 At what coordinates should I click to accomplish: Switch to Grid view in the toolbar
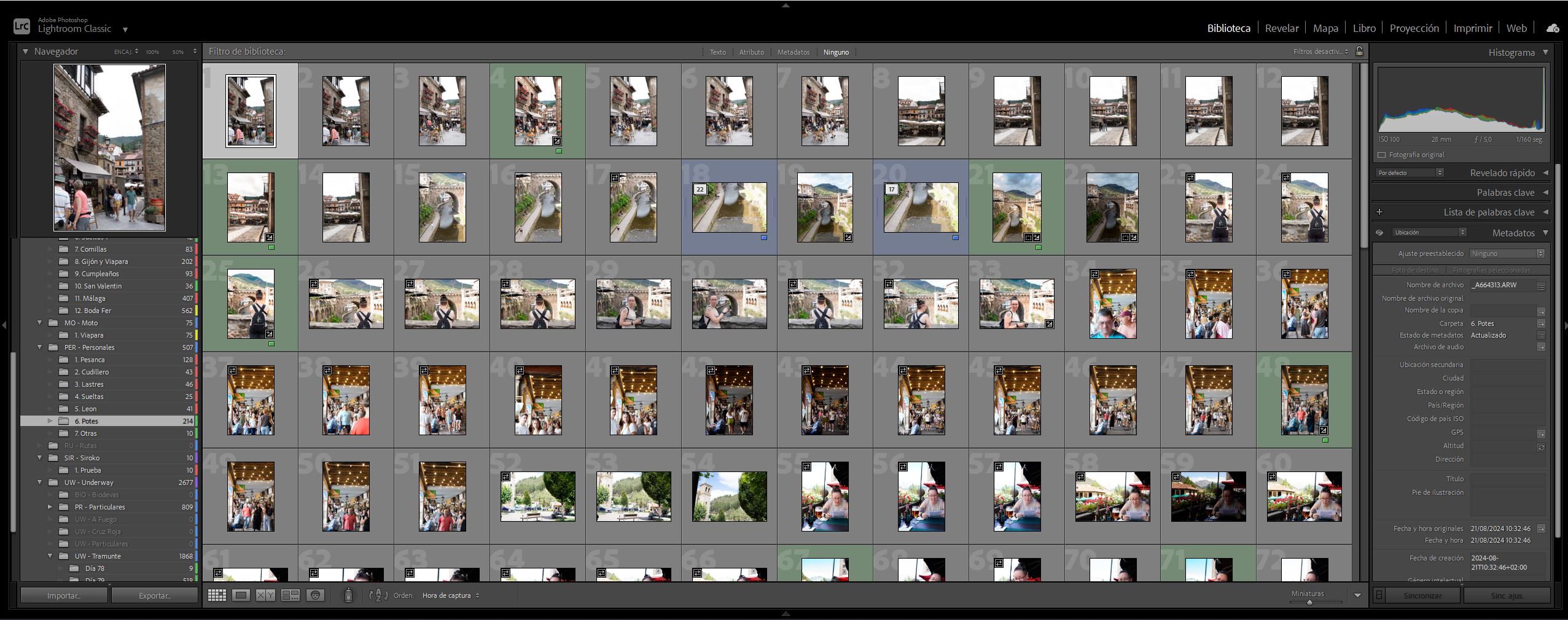217,595
